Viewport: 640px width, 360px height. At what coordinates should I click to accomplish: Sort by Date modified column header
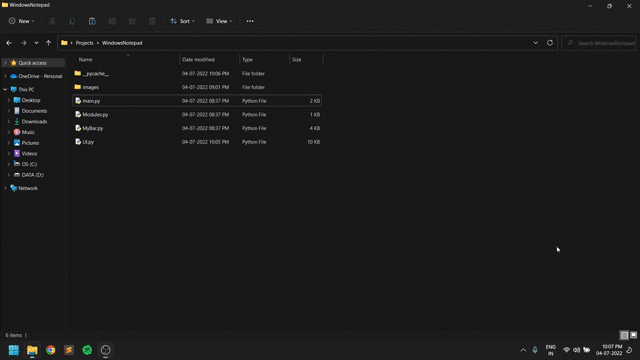pyautogui.click(x=198, y=60)
